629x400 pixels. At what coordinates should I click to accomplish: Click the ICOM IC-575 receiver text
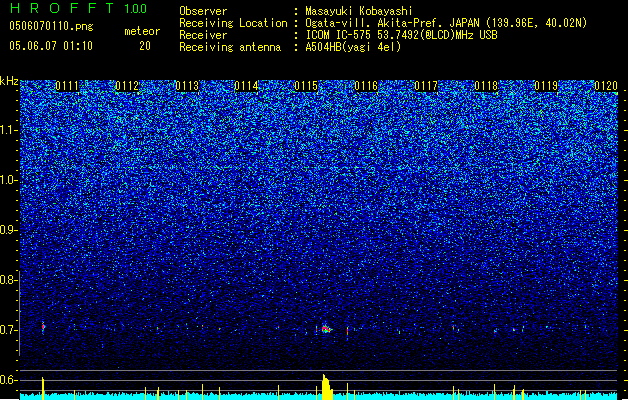(x=401, y=35)
